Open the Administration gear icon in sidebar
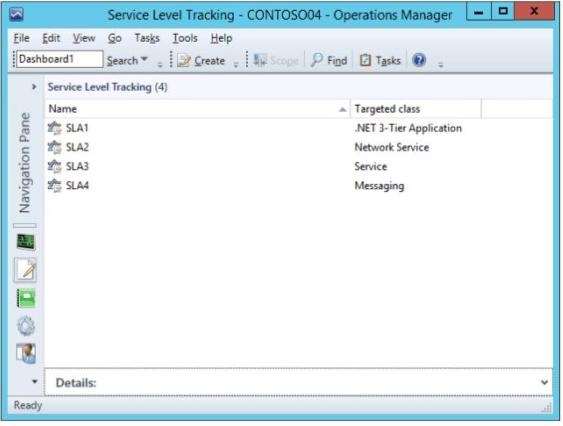563x426 pixels. point(26,326)
